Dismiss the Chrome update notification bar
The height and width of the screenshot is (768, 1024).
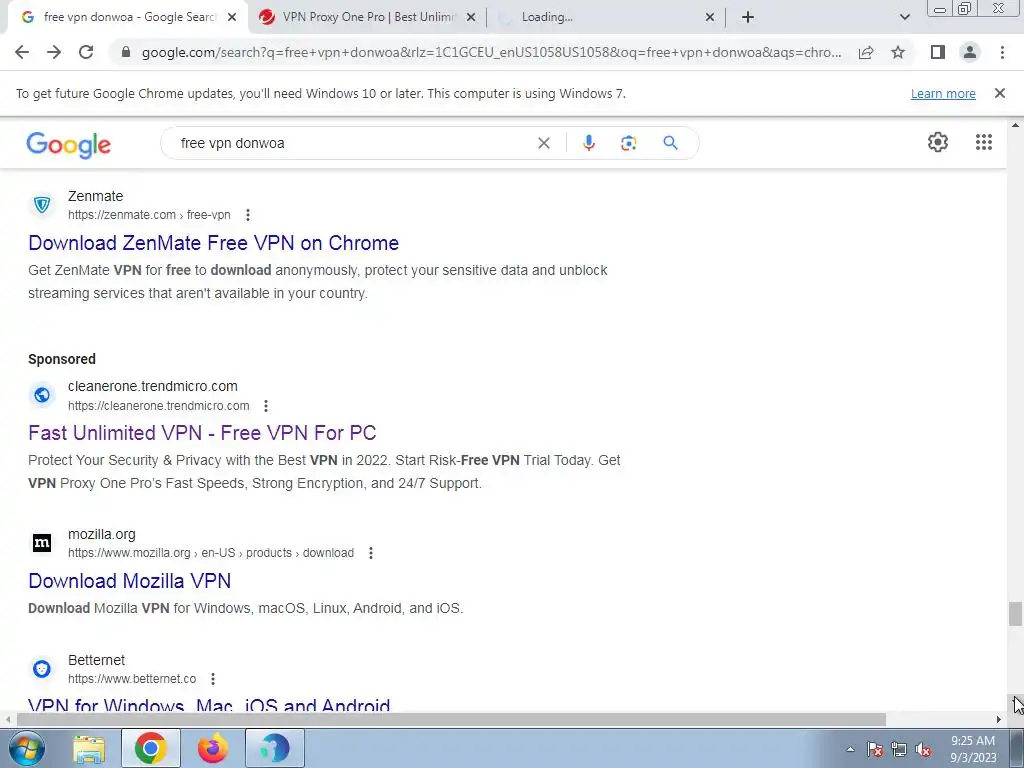(1000, 93)
